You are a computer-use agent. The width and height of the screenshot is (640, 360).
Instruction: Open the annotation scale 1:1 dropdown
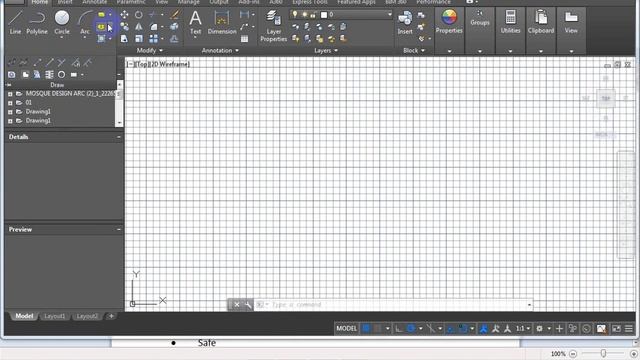tap(523, 329)
